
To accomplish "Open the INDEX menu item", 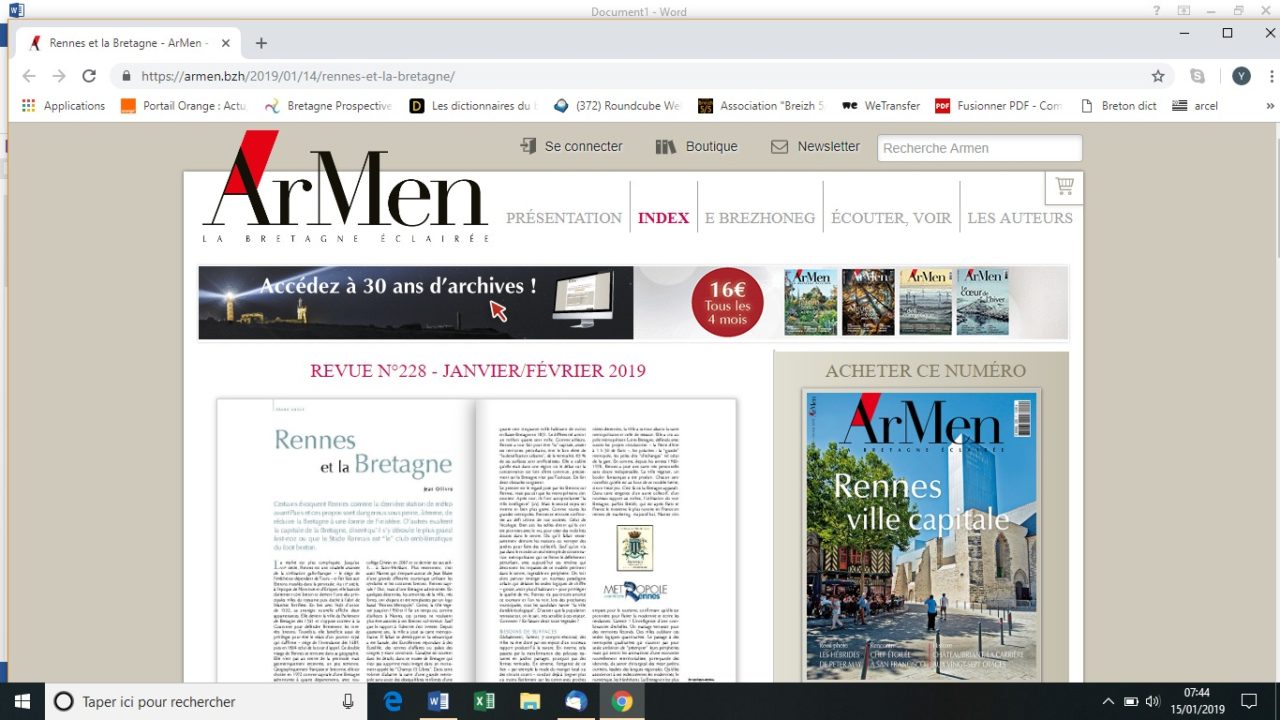I will (x=663, y=218).
